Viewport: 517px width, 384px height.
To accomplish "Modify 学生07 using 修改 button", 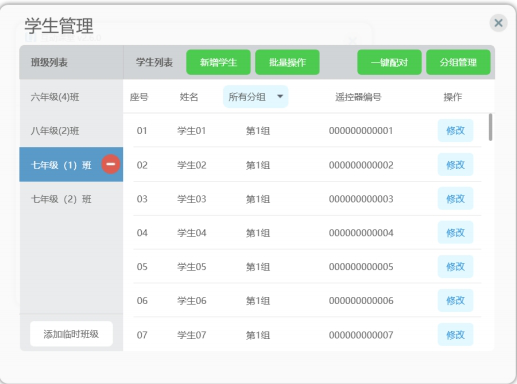I will point(455,334).
